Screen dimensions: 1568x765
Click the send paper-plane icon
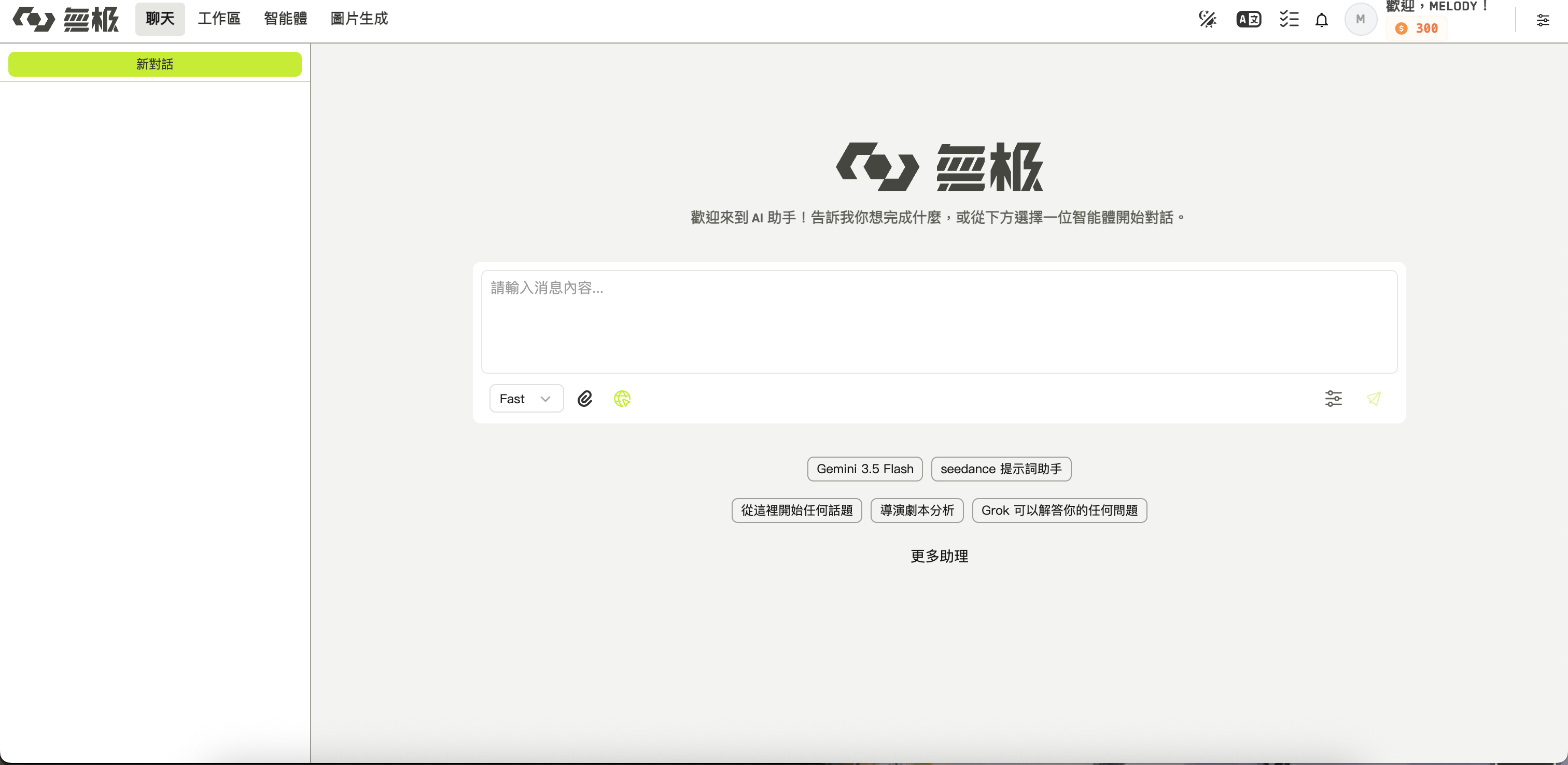(x=1374, y=399)
